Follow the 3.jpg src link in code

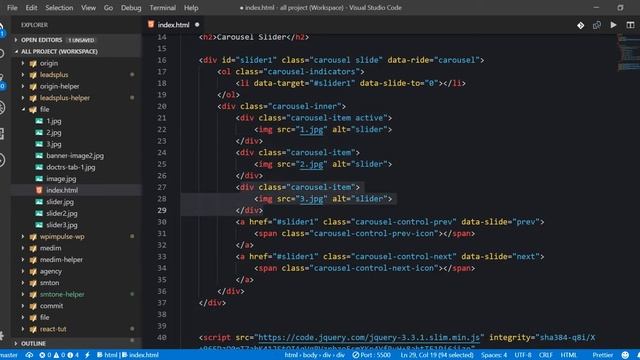(311, 199)
